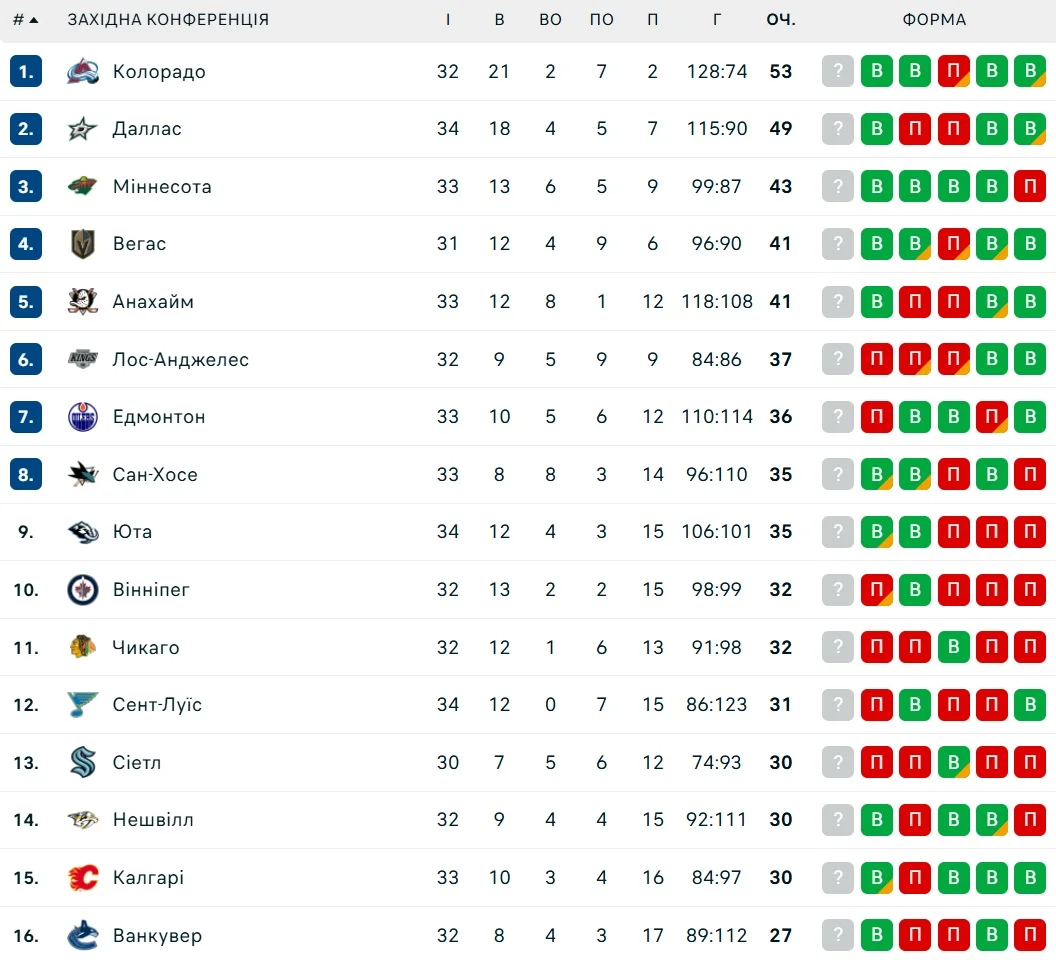Click the Vegas Golden Knights logo
The image size is (1056, 960).
point(83,244)
